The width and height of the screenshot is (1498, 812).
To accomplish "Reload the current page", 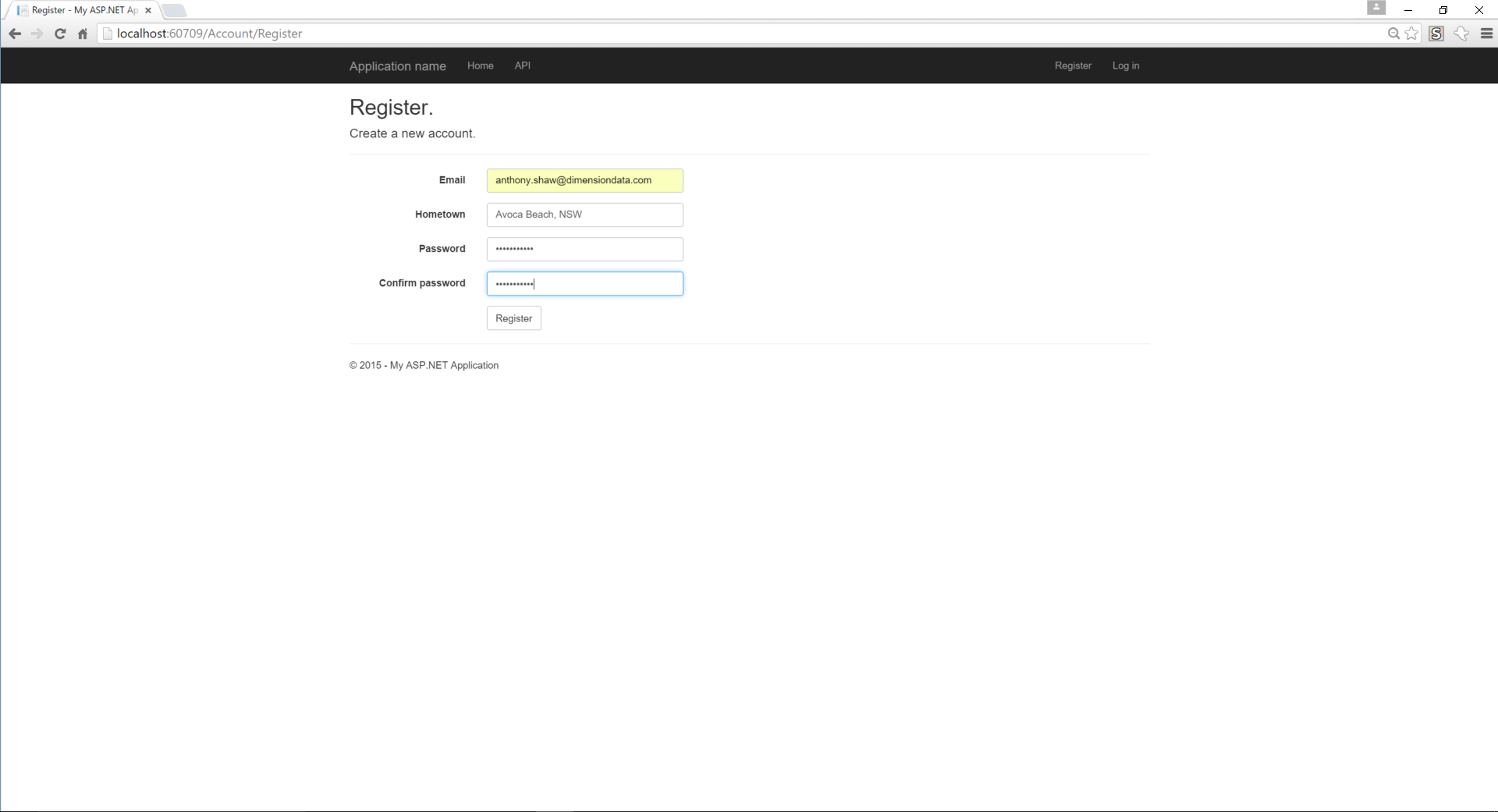I will [60, 34].
